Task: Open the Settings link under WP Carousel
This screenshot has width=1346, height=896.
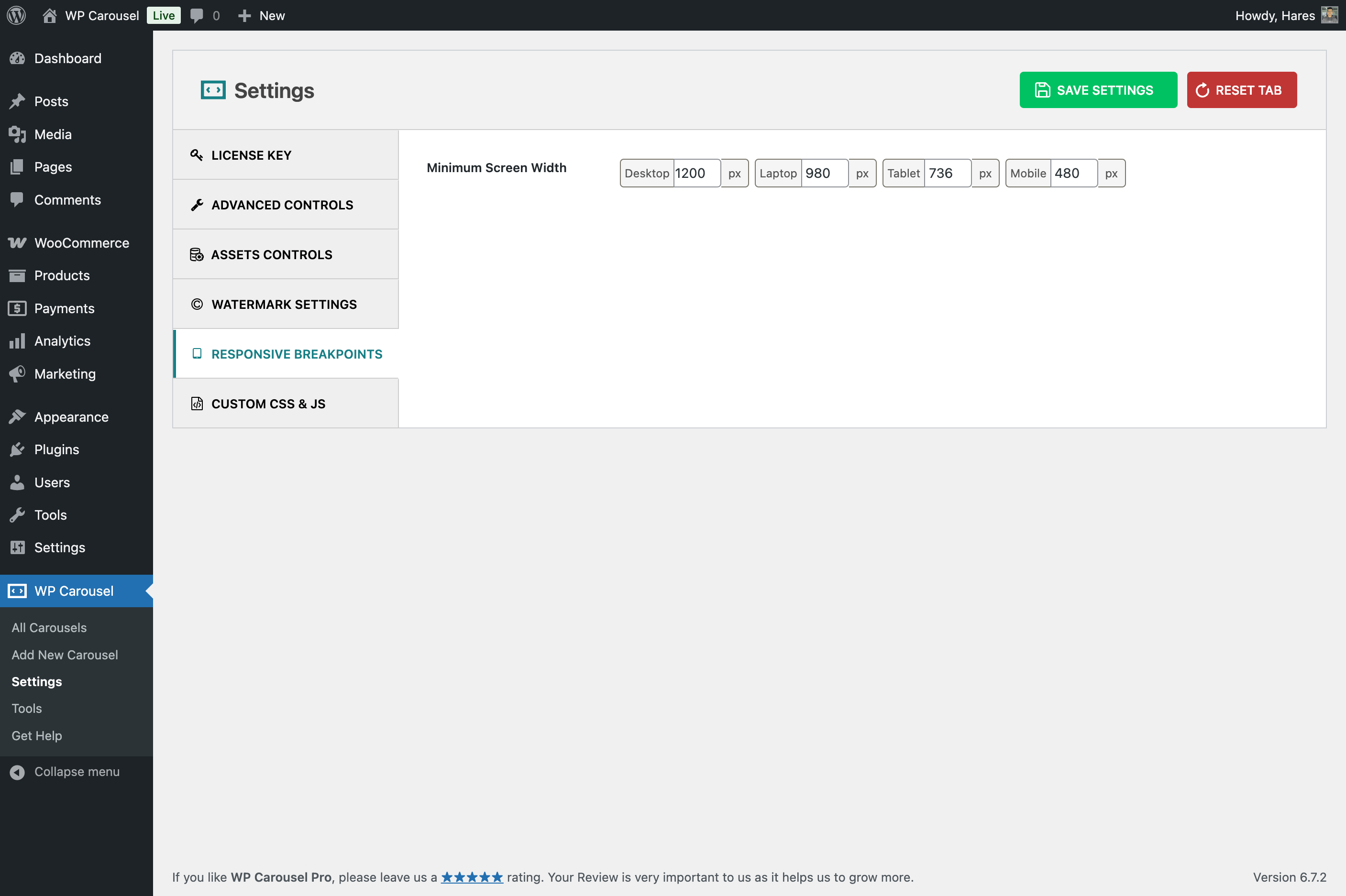Action: [36, 682]
